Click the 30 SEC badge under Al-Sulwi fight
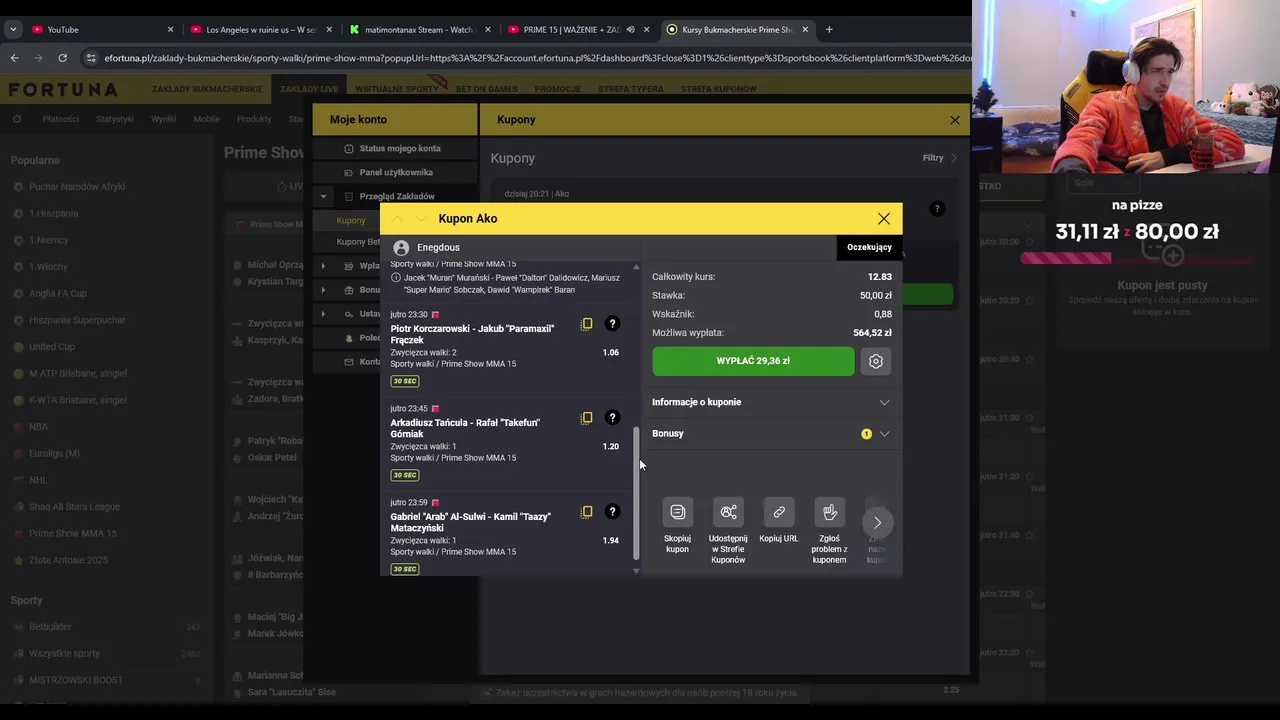This screenshot has width=1280, height=720. (405, 569)
